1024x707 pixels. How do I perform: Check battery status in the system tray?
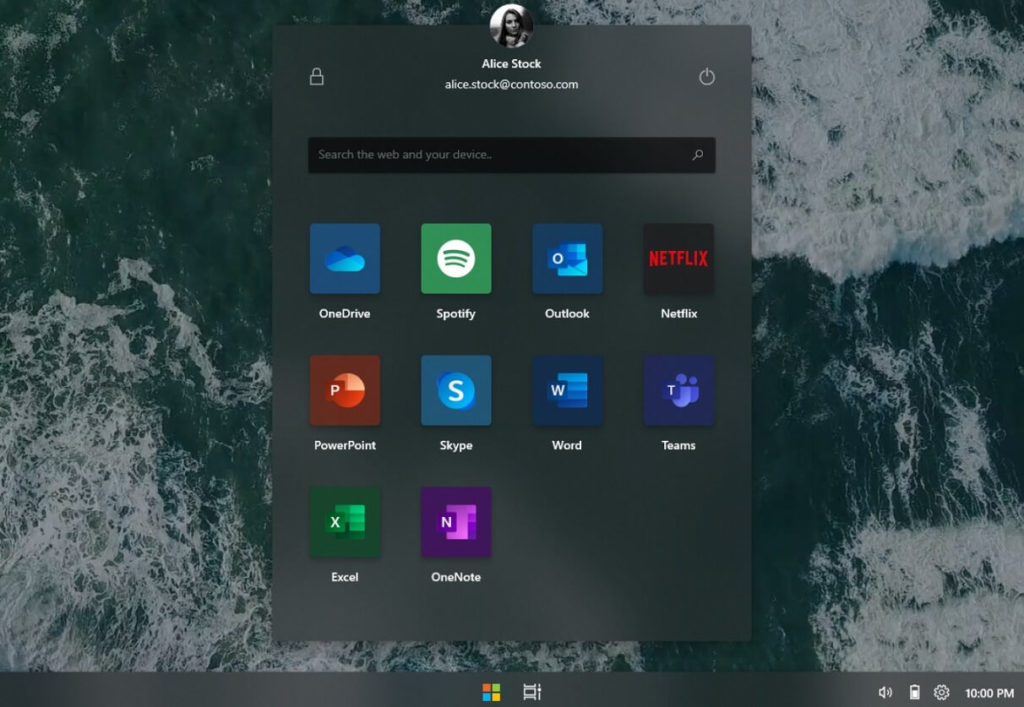click(x=913, y=691)
